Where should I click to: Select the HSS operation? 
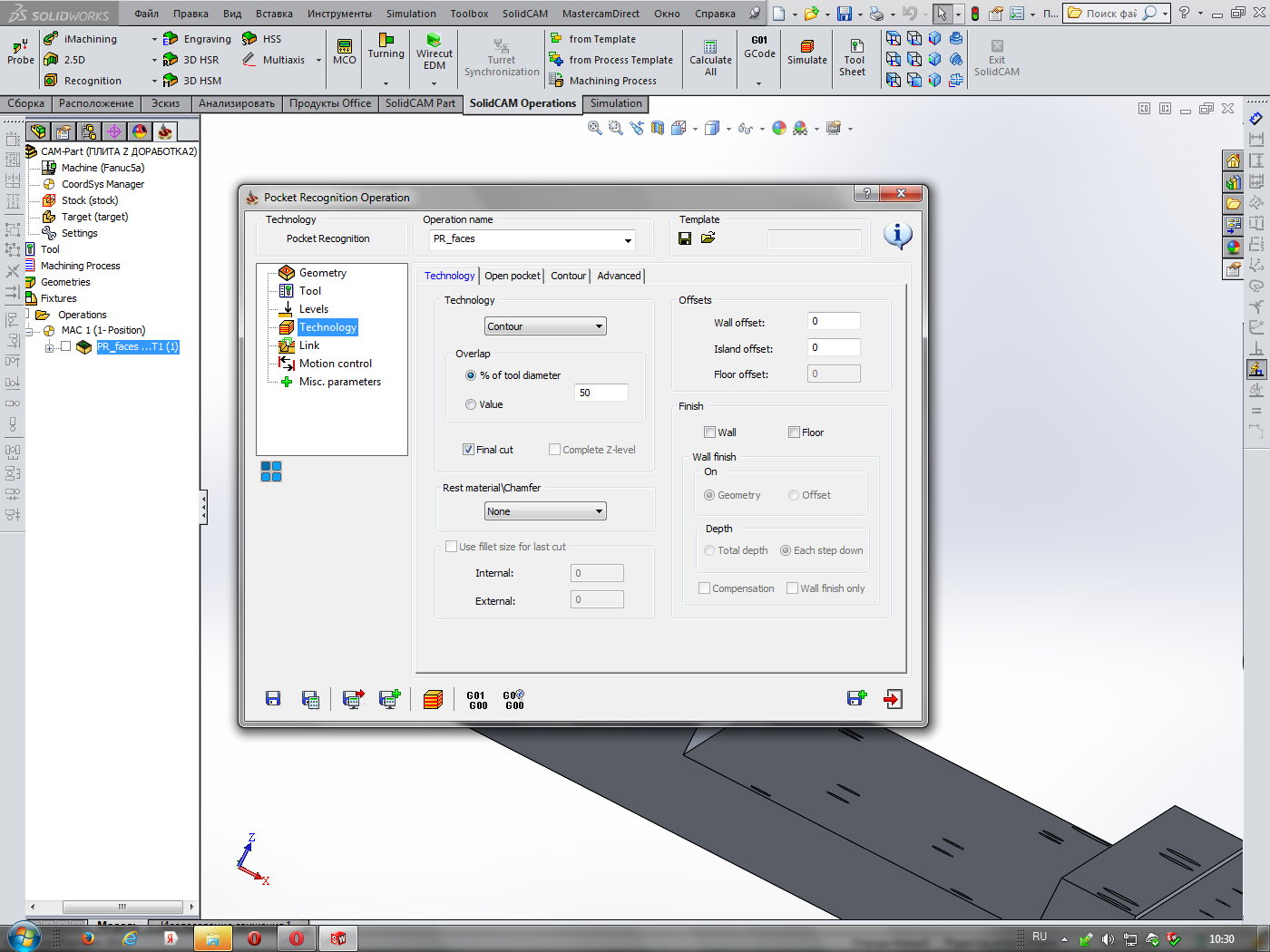(262, 39)
